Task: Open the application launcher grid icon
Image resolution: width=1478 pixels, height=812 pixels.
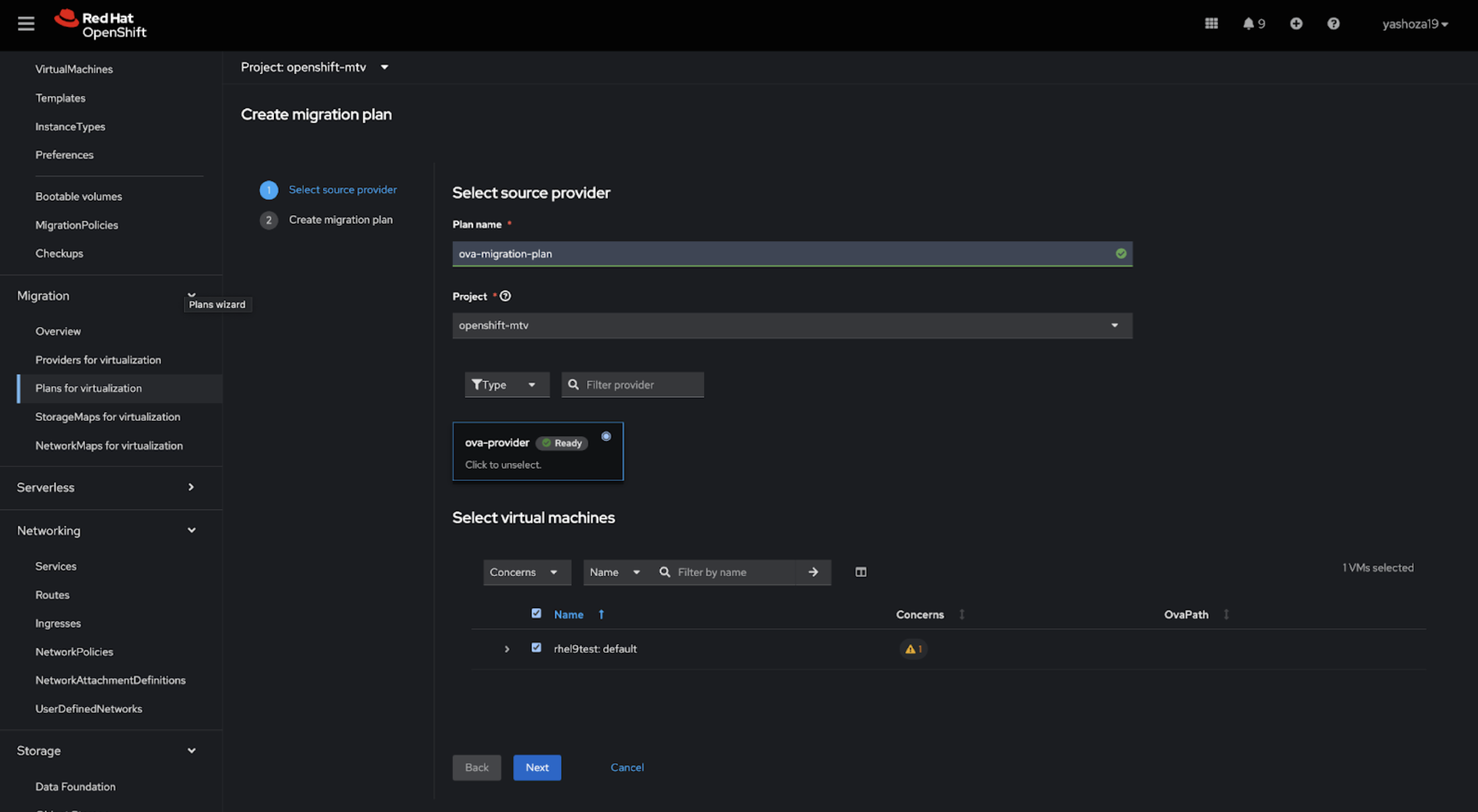Action: [1211, 24]
